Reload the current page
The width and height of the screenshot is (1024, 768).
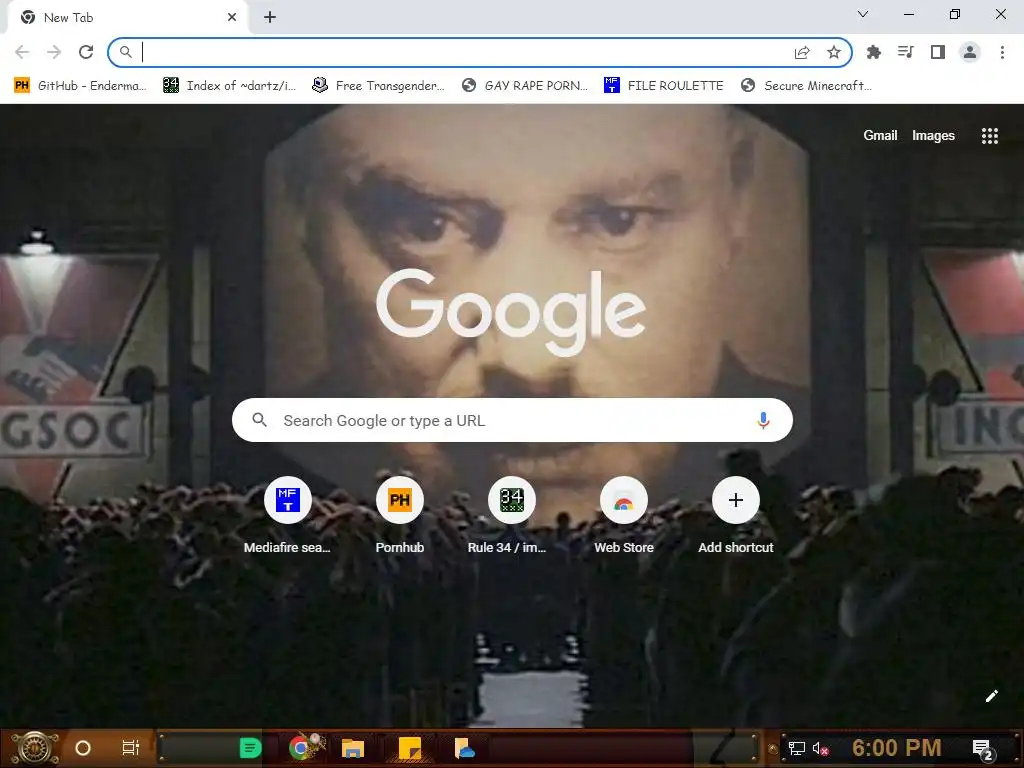(x=86, y=52)
